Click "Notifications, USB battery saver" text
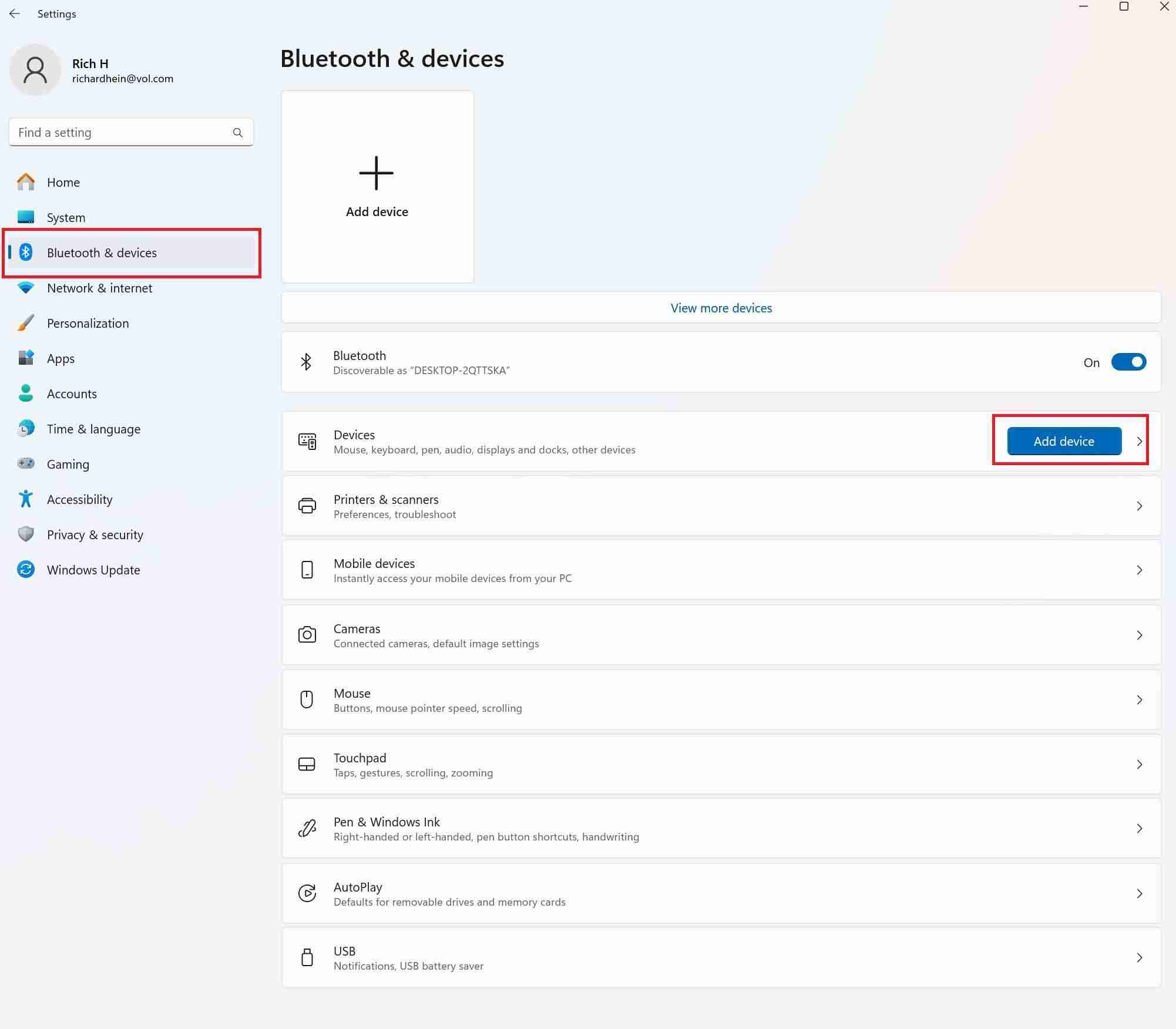Screen dimensions: 1176x1029 pos(408,966)
